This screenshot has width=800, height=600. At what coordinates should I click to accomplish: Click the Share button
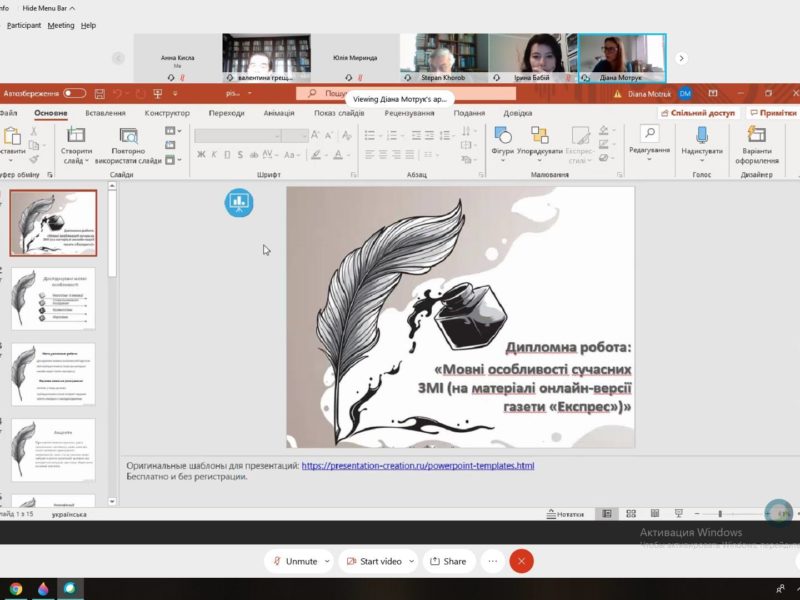click(447, 561)
